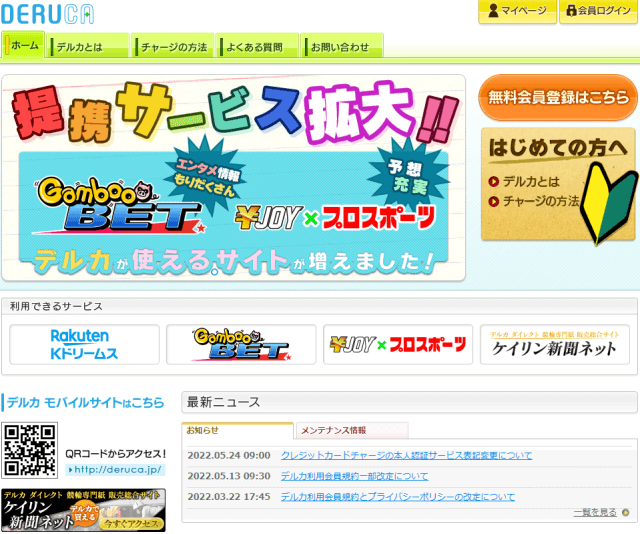
Task: Open ケイリン新聞ネット service logo
Action: (x=555, y=345)
